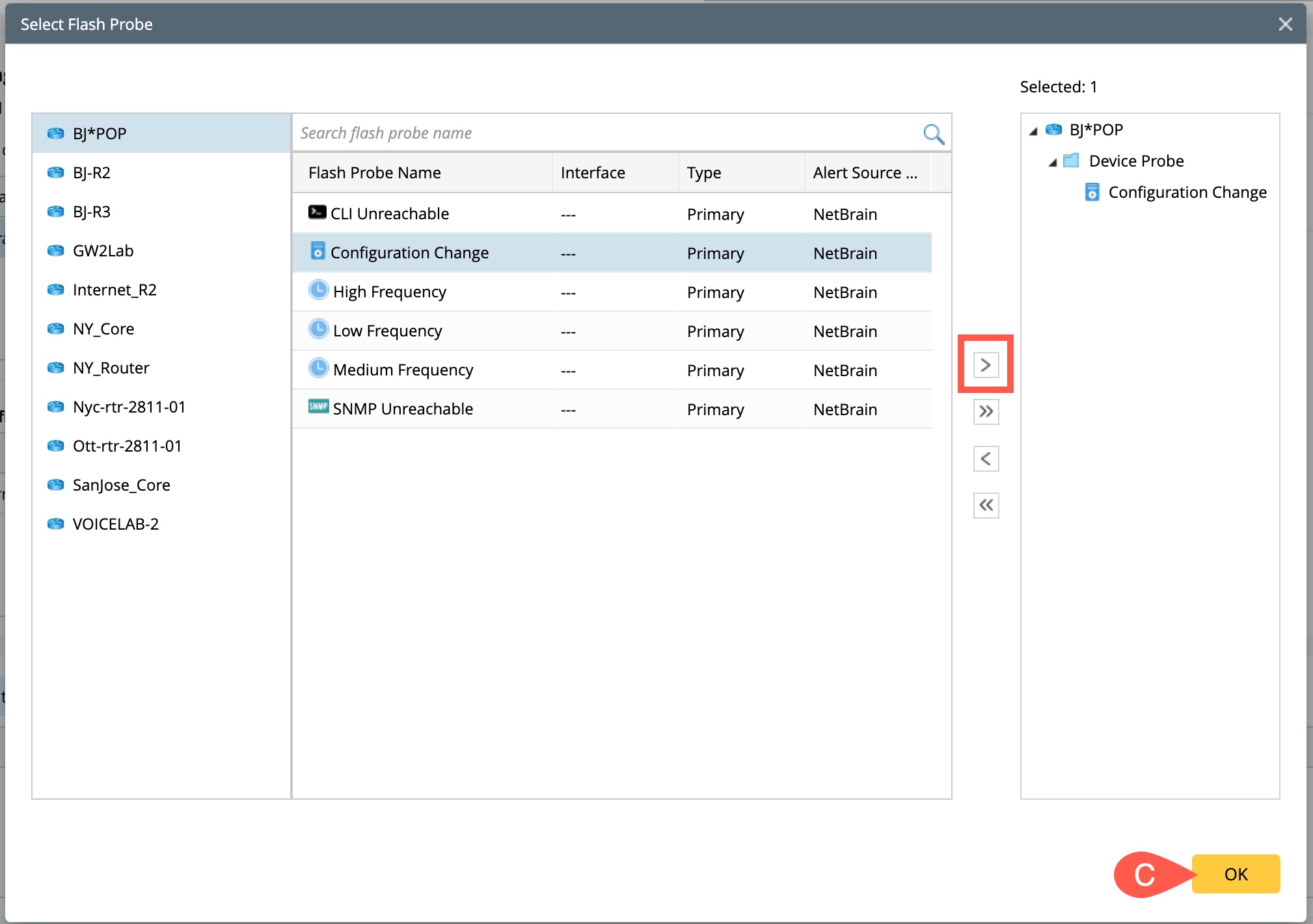Click the add-selected right arrow button
Image resolution: width=1313 pixels, height=924 pixels.
pos(986,365)
